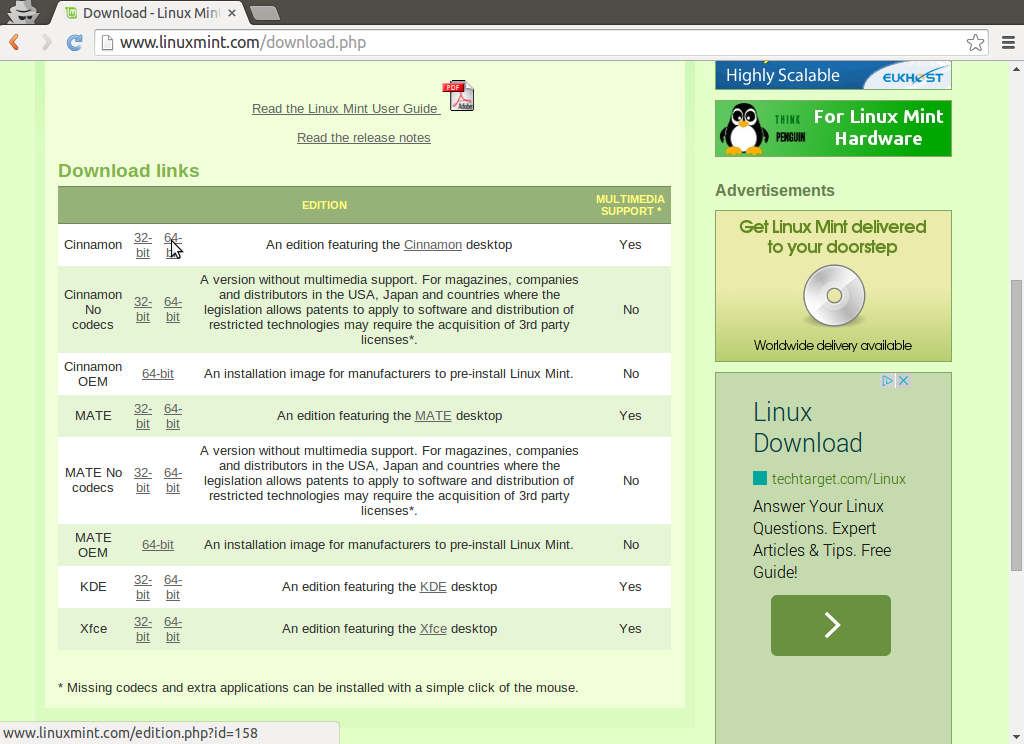
Task: Click the forward navigation arrow icon
Action: 44,42
